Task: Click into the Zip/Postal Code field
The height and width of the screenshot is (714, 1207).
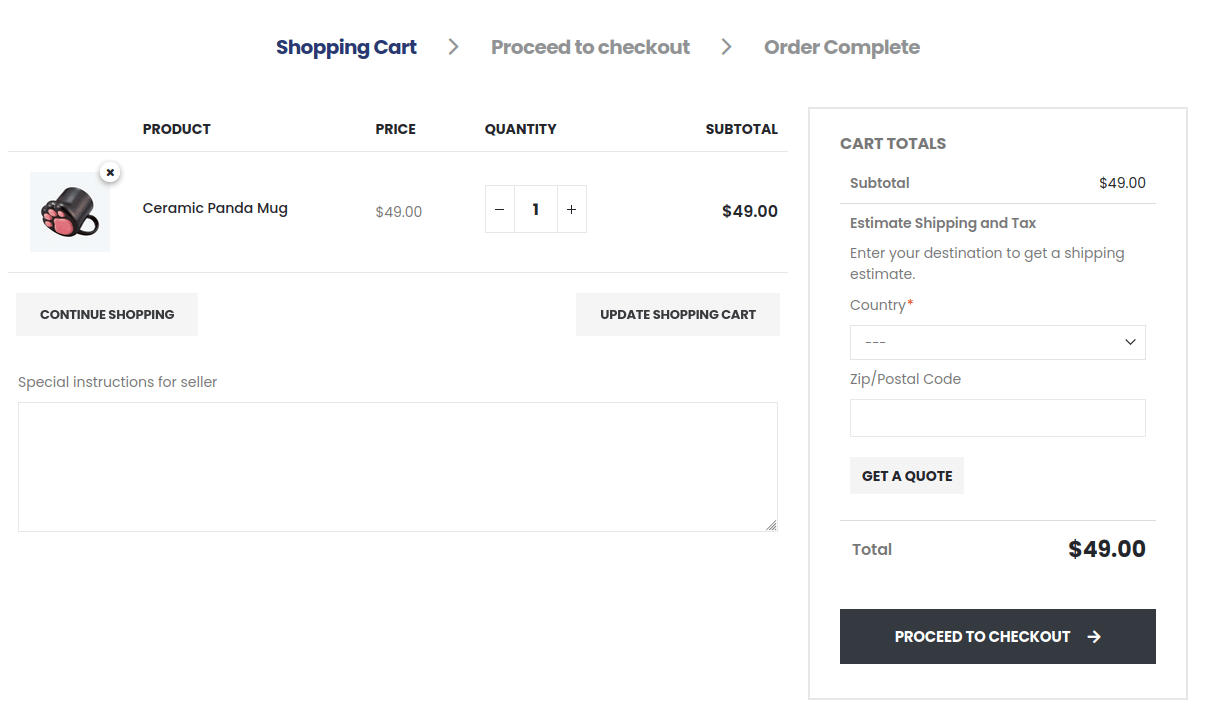Action: (997, 418)
